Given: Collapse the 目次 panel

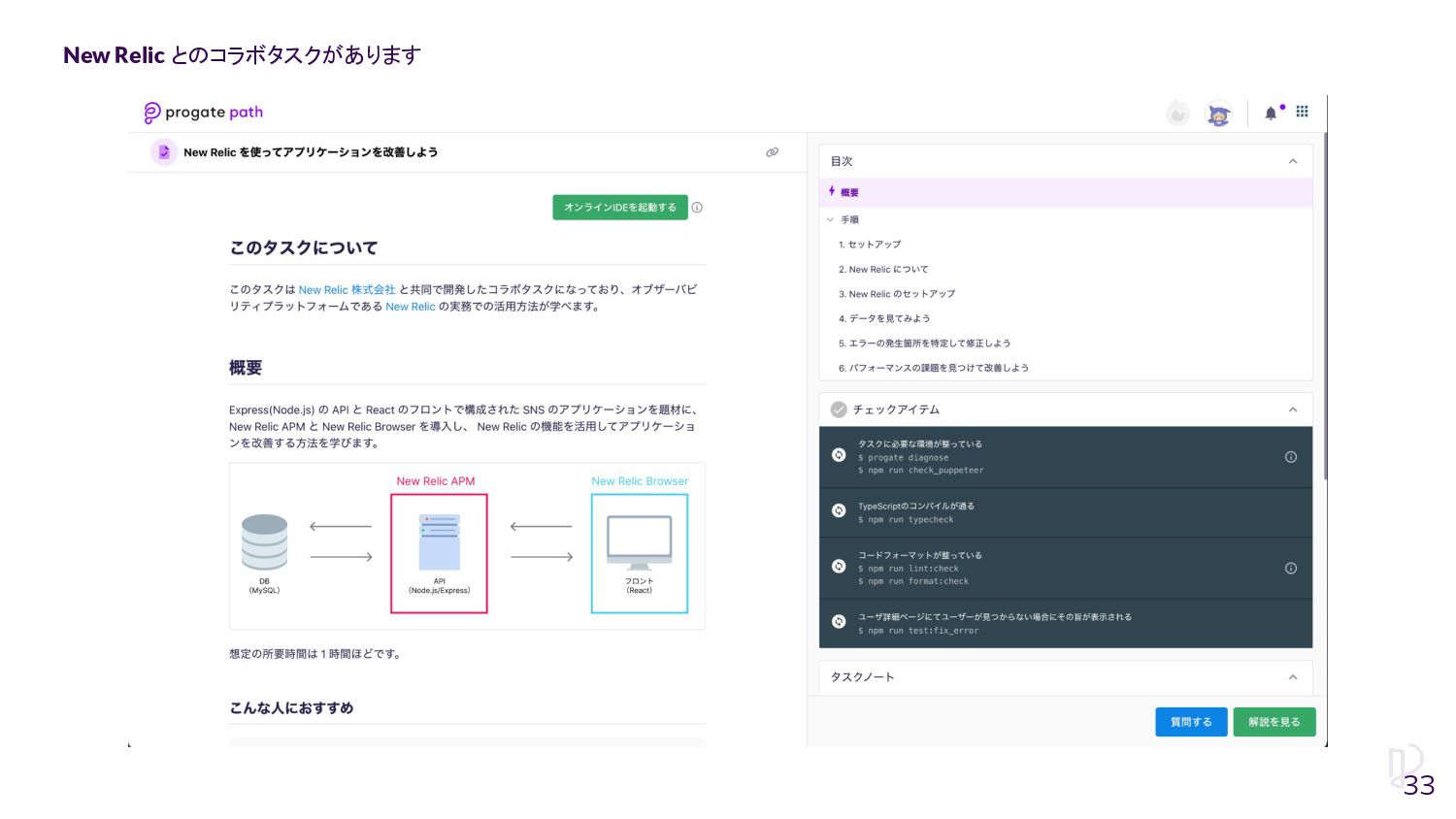Looking at the screenshot, I should click(x=1293, y=161).
